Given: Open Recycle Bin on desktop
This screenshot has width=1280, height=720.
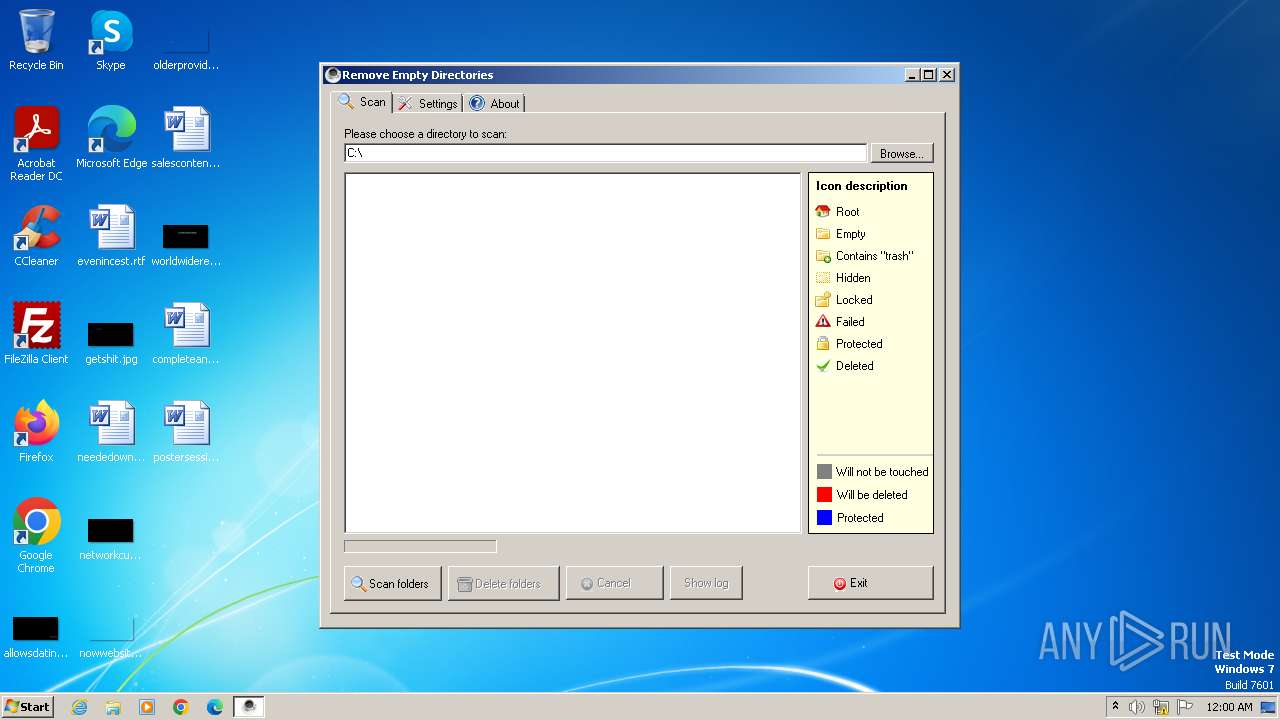Looking at the screenshot, I should [36, 40].
